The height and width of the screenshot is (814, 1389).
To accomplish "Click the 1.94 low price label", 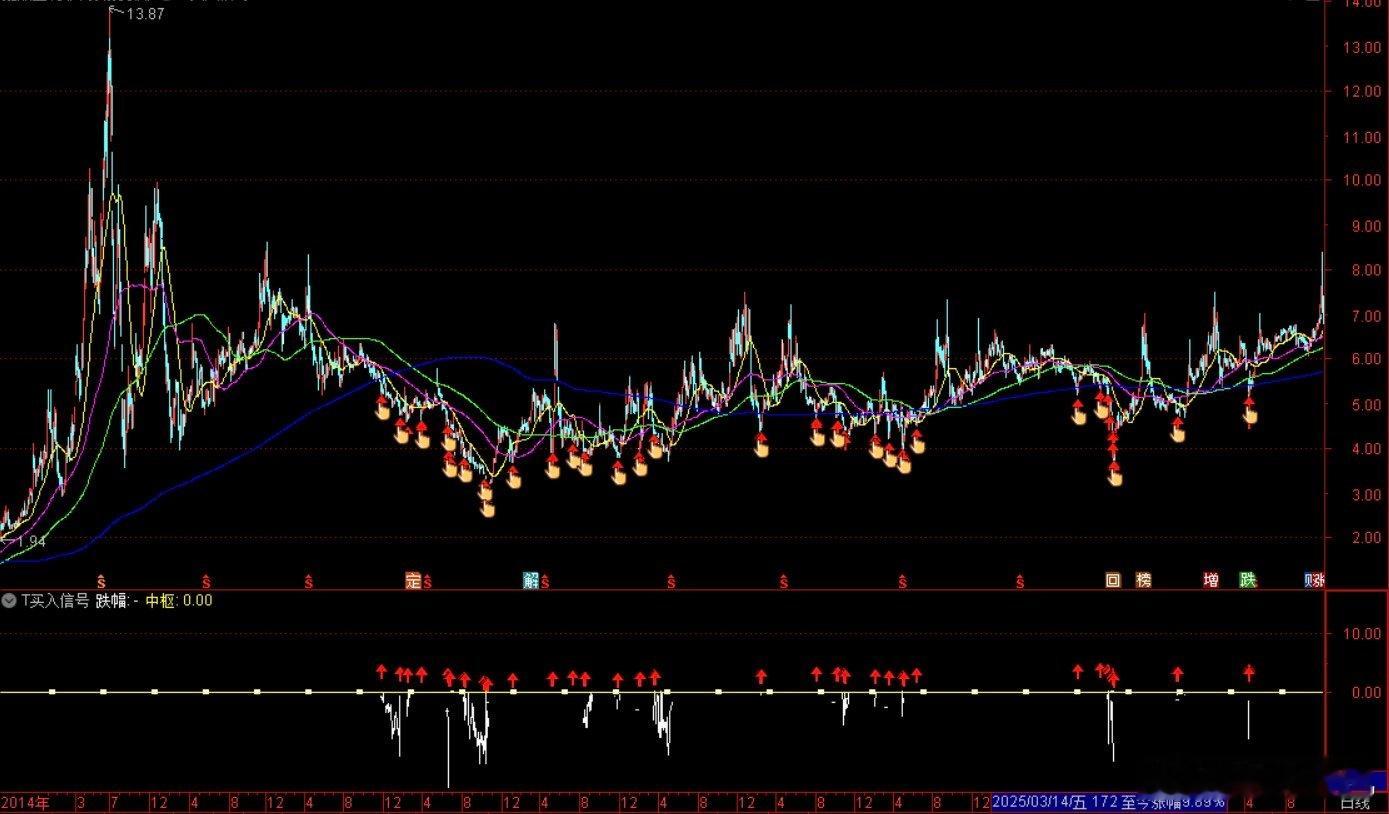I will pos(29,542).
